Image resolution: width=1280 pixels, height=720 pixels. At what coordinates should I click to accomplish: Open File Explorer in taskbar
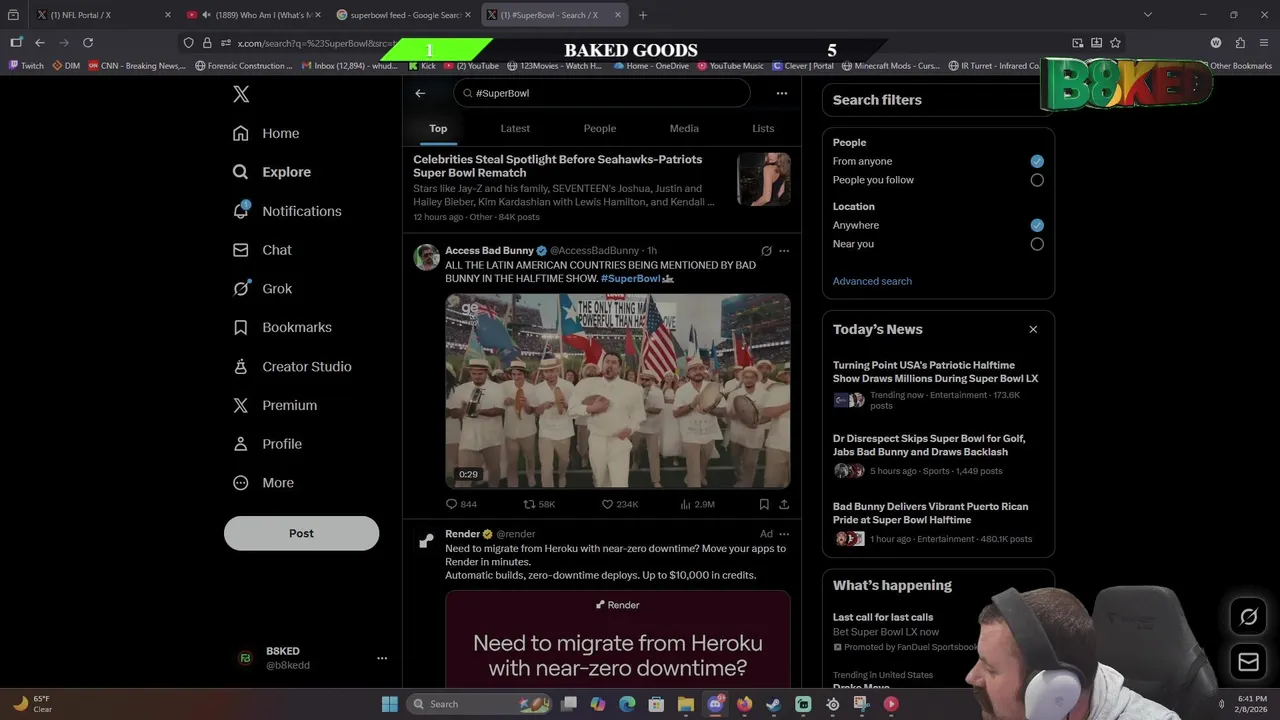coord(686,704)
